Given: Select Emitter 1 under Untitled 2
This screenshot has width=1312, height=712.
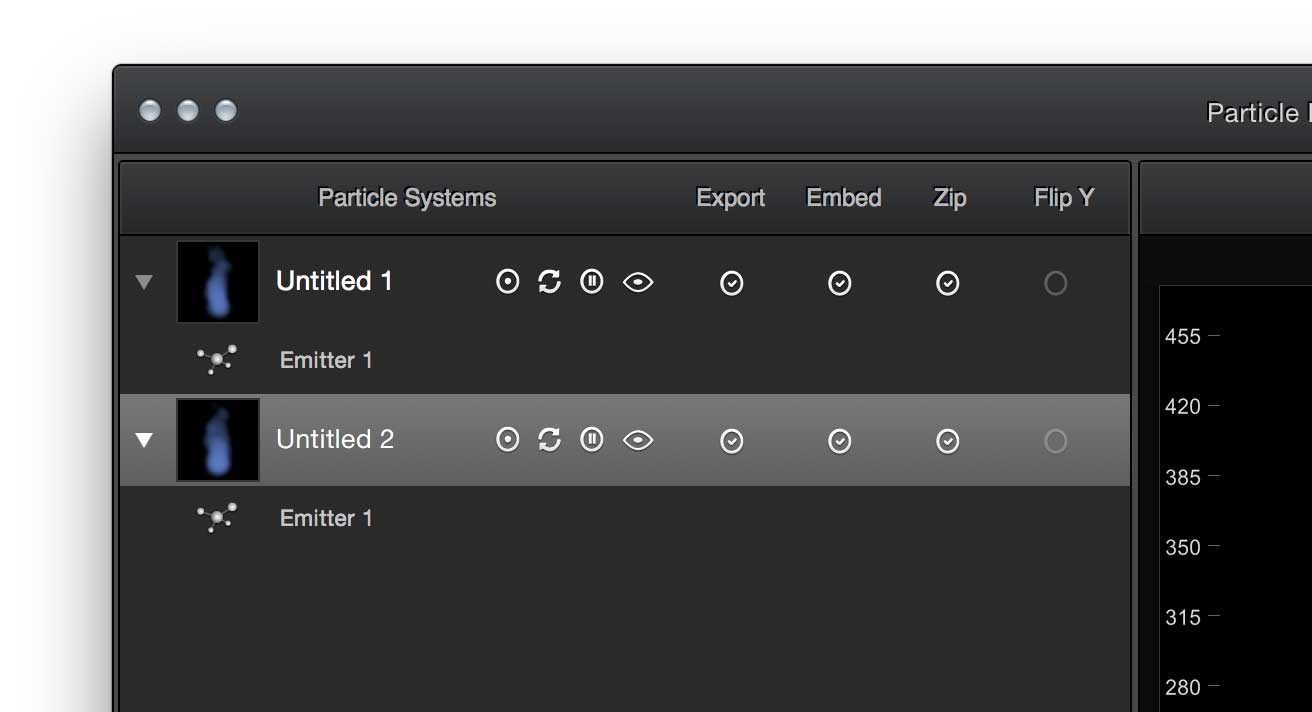Looking at the screenshot, I should tap(326, 518).
